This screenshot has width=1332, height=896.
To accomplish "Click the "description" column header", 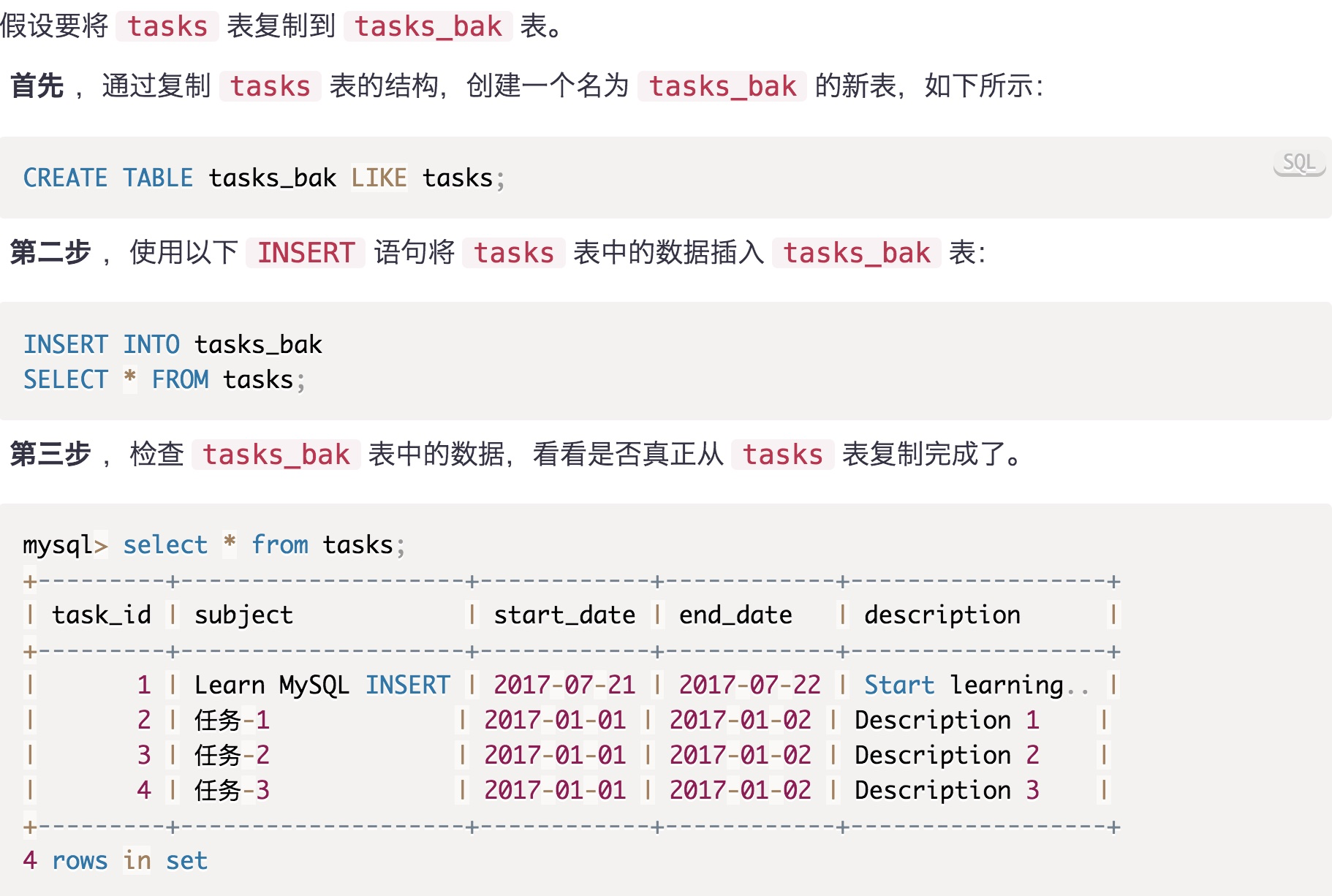I will click(x=942, y=615).
